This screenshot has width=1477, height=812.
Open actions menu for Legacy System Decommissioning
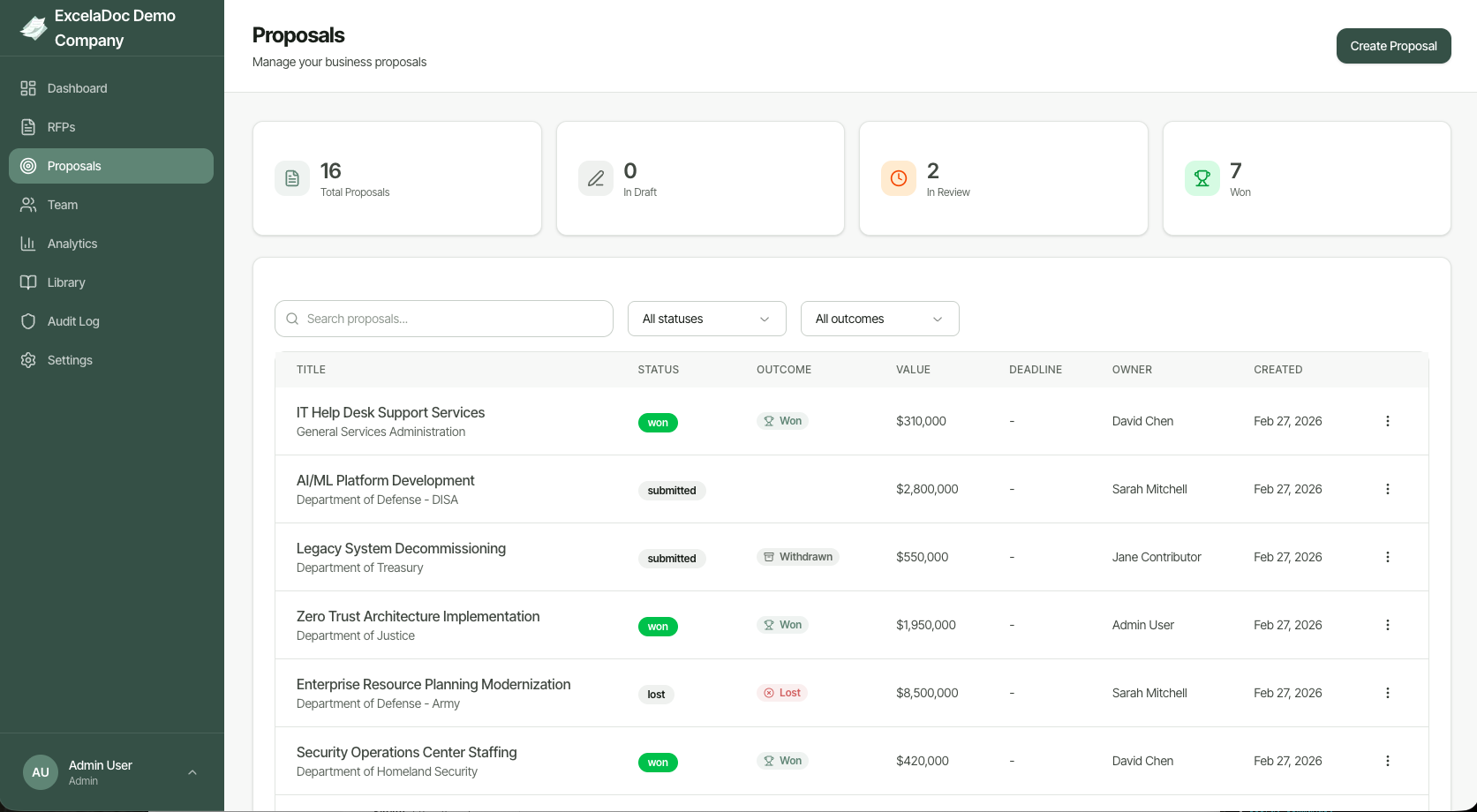coord(1388,557)
